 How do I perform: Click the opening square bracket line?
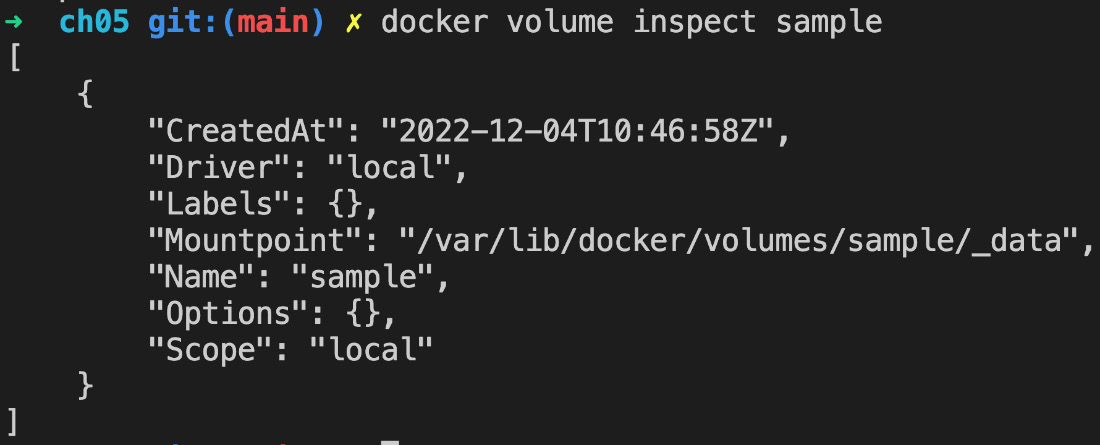click(14, 58)
